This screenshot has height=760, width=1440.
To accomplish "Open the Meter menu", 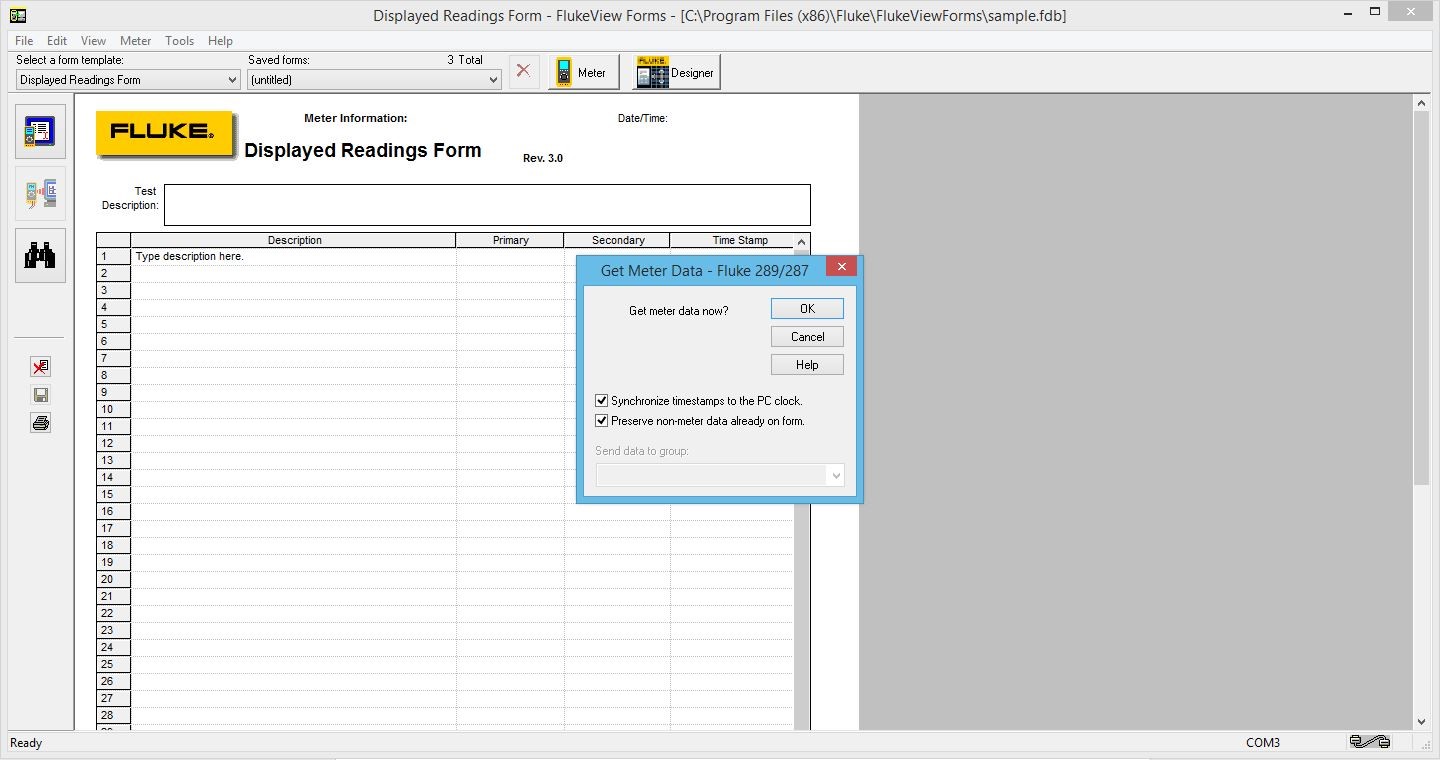I will 135,41.
